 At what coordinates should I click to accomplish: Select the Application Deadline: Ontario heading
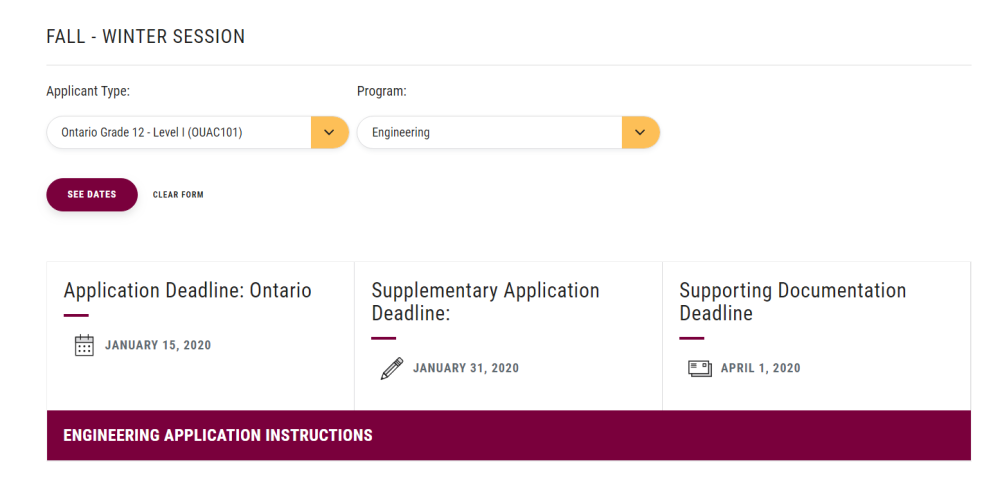188,291
